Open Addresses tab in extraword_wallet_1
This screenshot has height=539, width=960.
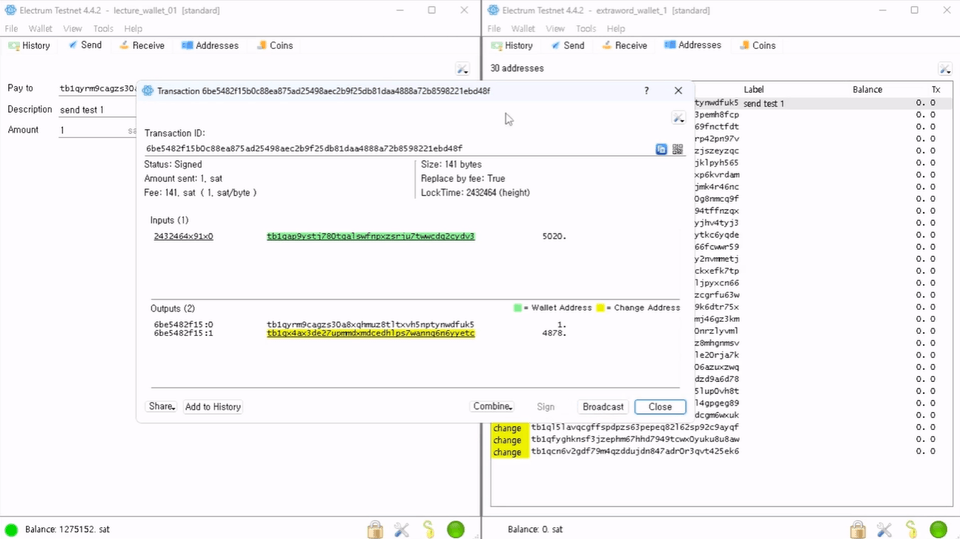pyautogui.click(x=693, y=45)
